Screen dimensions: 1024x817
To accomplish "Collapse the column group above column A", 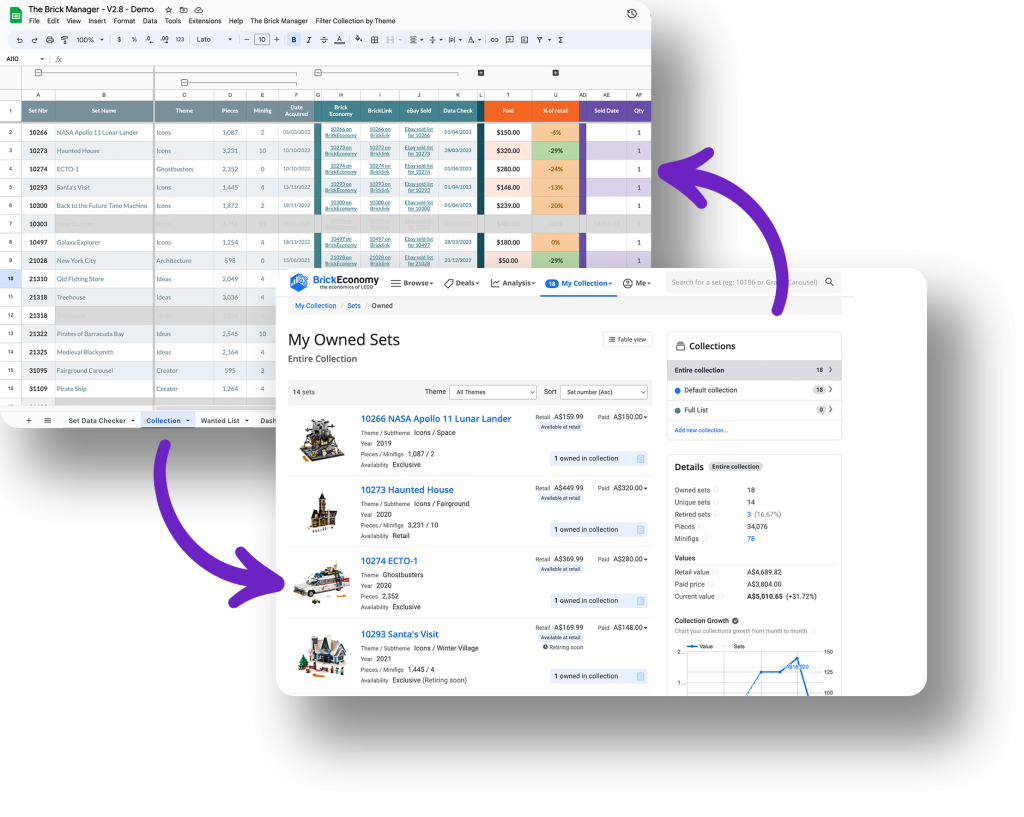I will (x=39, y=72).
